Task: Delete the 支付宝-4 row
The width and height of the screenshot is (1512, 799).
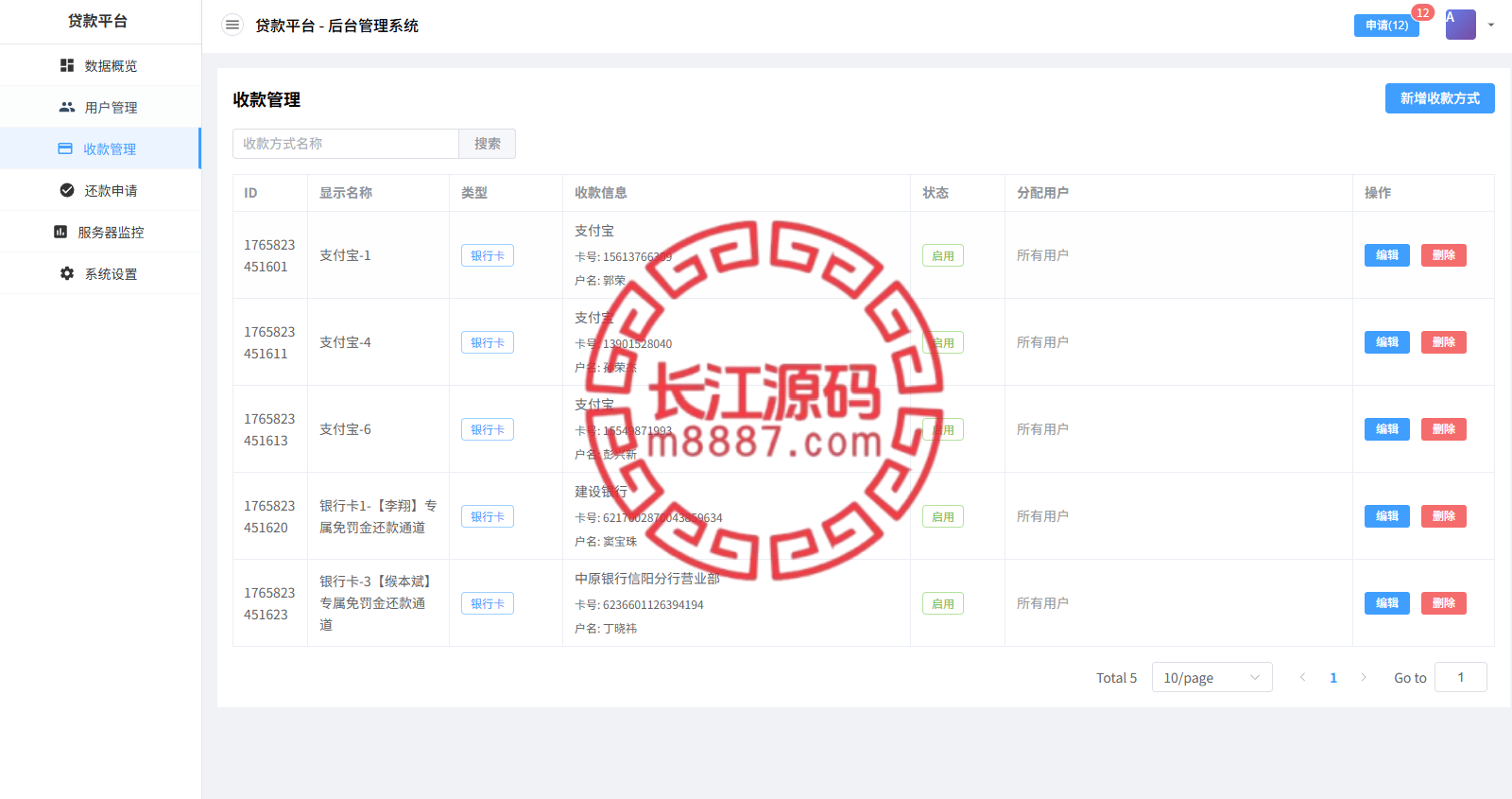Action: click(1444, 342)
